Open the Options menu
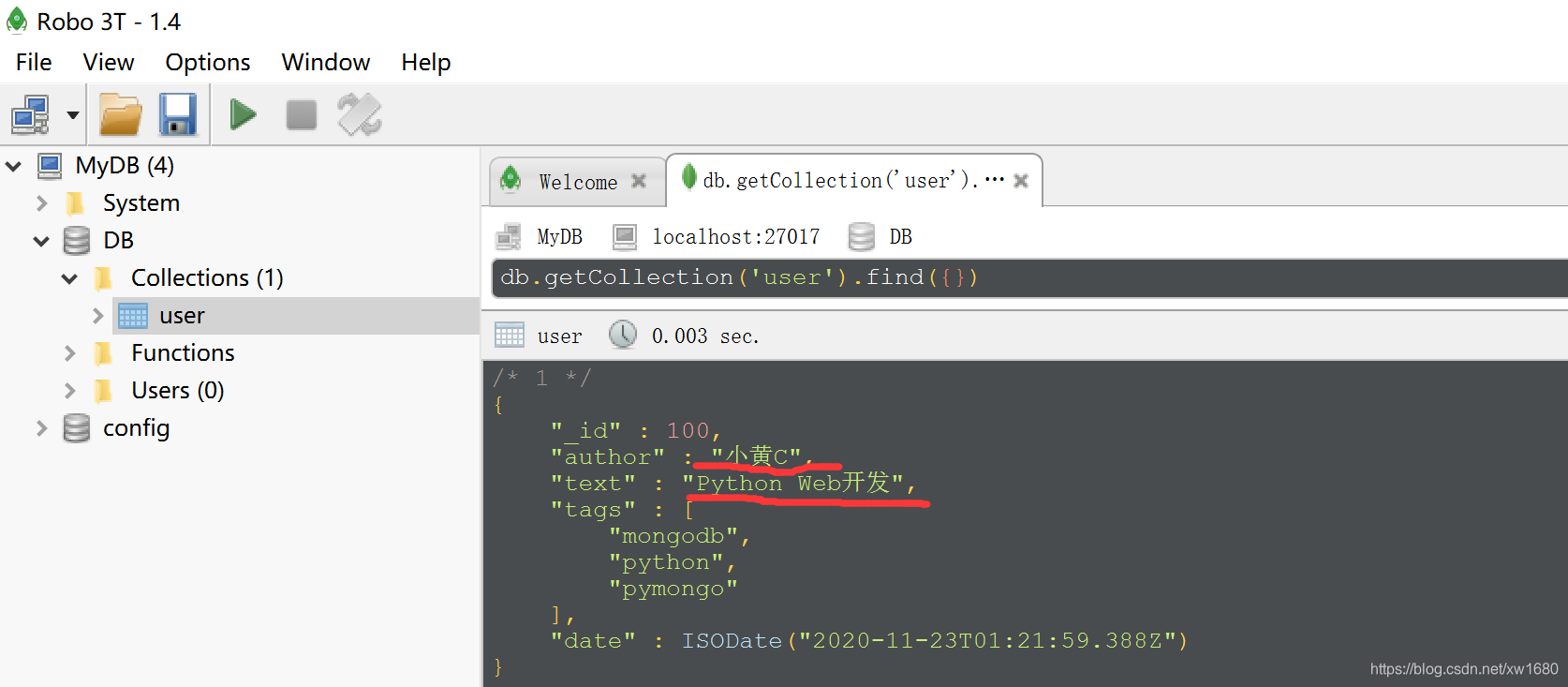This screenshot has height=687, width=1568. coord(208,62)
